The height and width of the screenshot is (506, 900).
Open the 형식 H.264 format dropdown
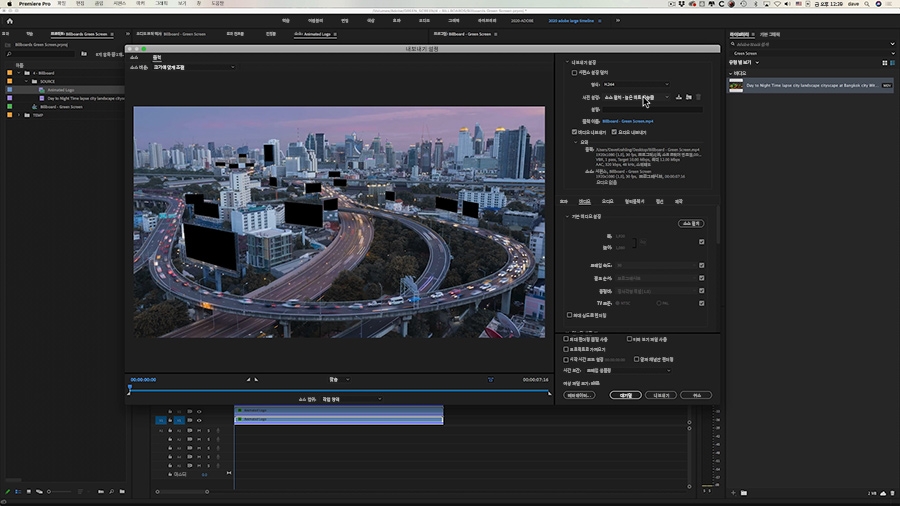coord(636,84)
